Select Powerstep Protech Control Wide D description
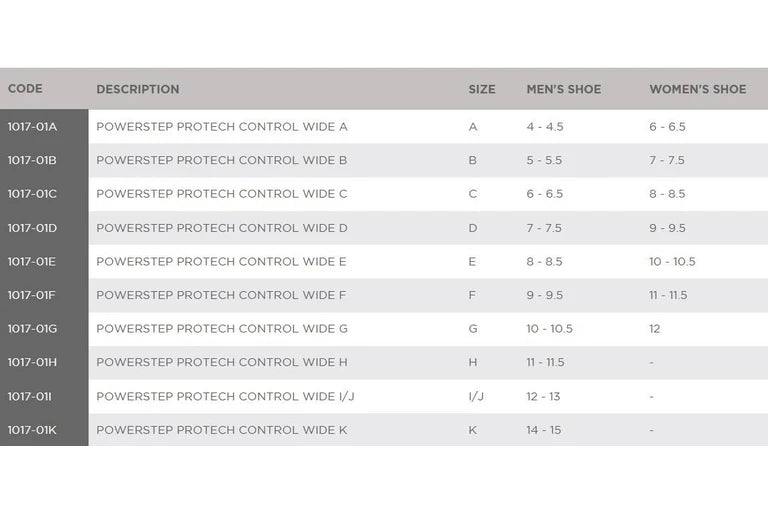The image size is (768, 512). (x=222, y=228)
